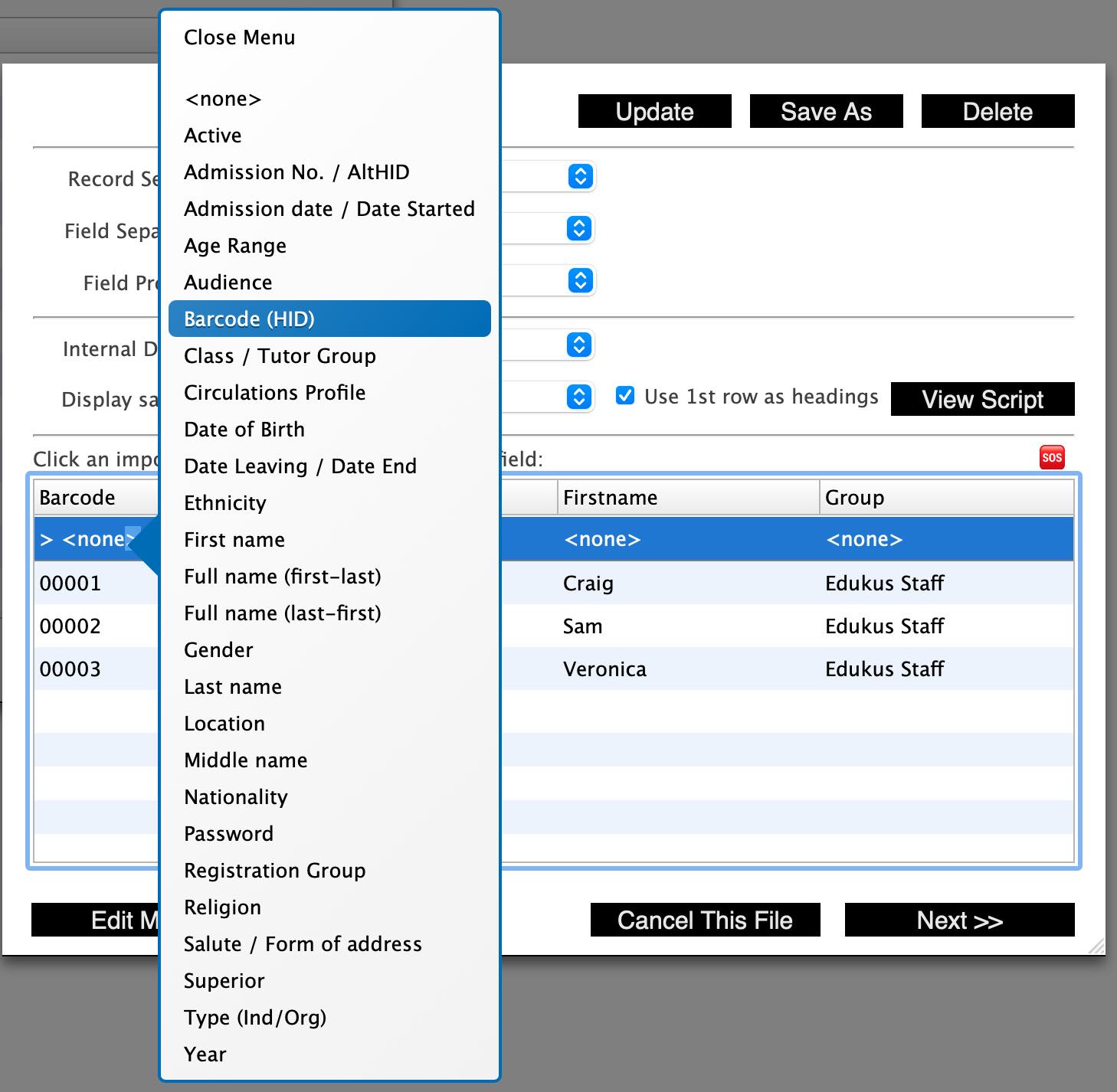Select Age Range menu entry
1117x1092 pixels.
click(x=329, y=246)
